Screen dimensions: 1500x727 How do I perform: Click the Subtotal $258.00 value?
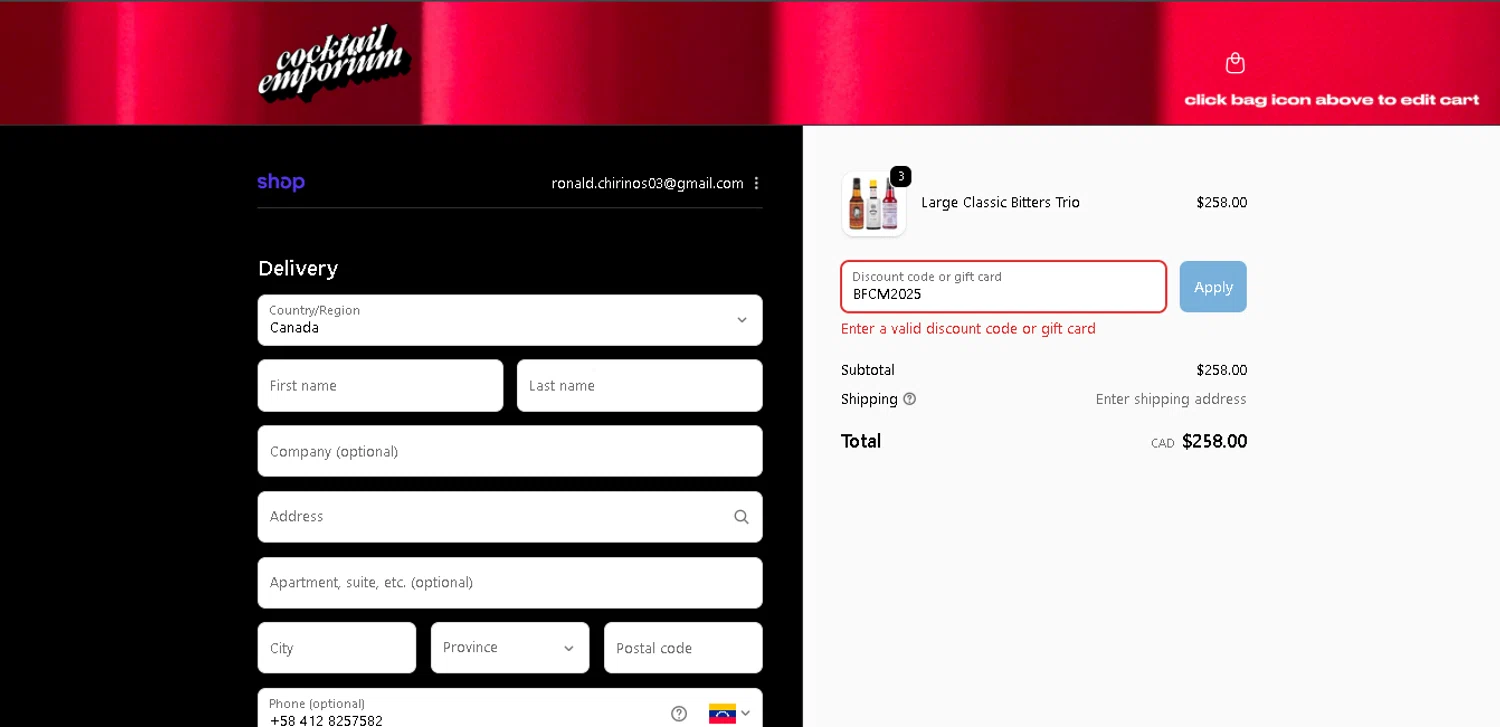click(x=1221, y=370)
